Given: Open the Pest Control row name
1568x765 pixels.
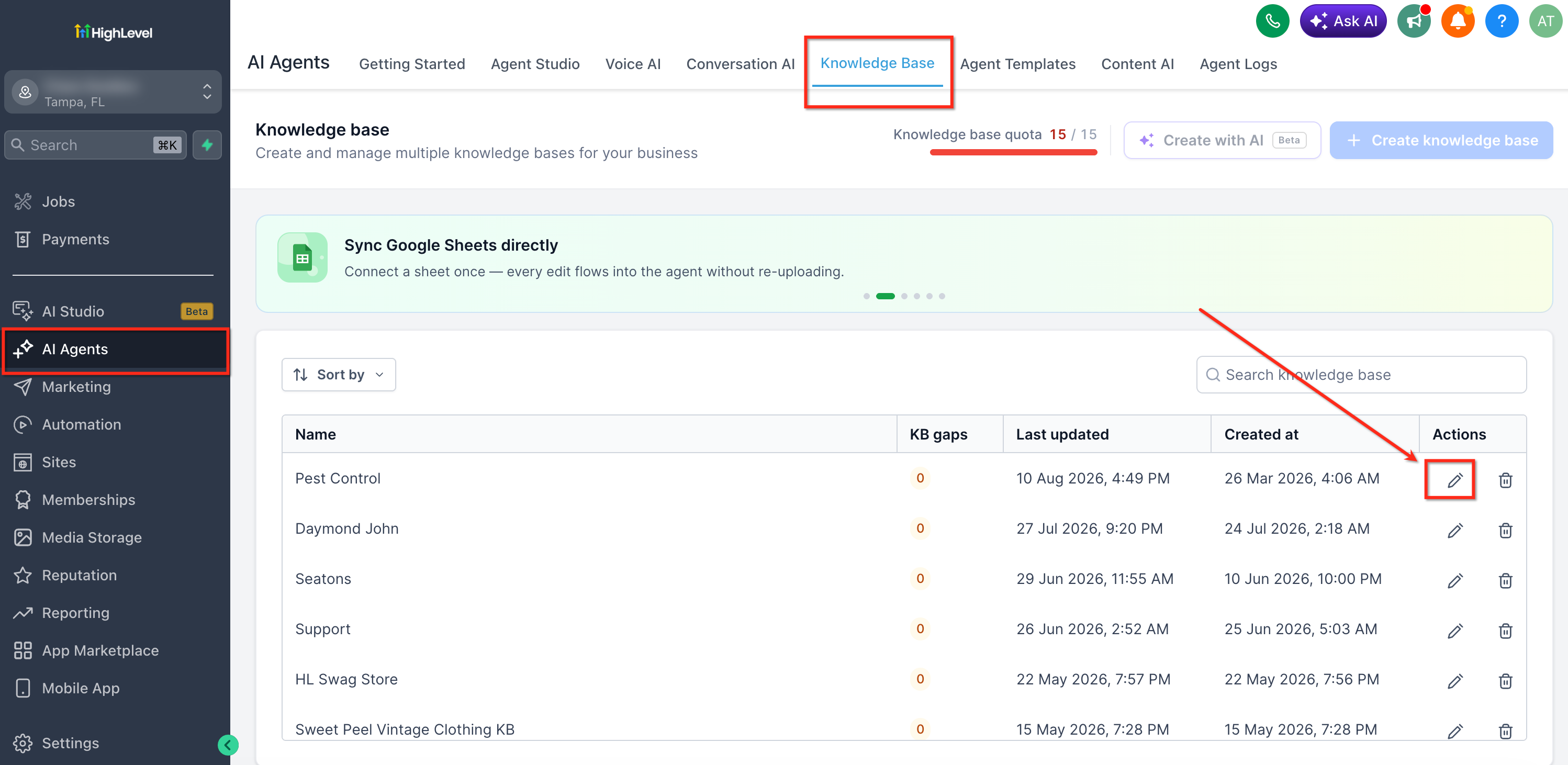Looking at the screenshot, I should tap(337, 478).
